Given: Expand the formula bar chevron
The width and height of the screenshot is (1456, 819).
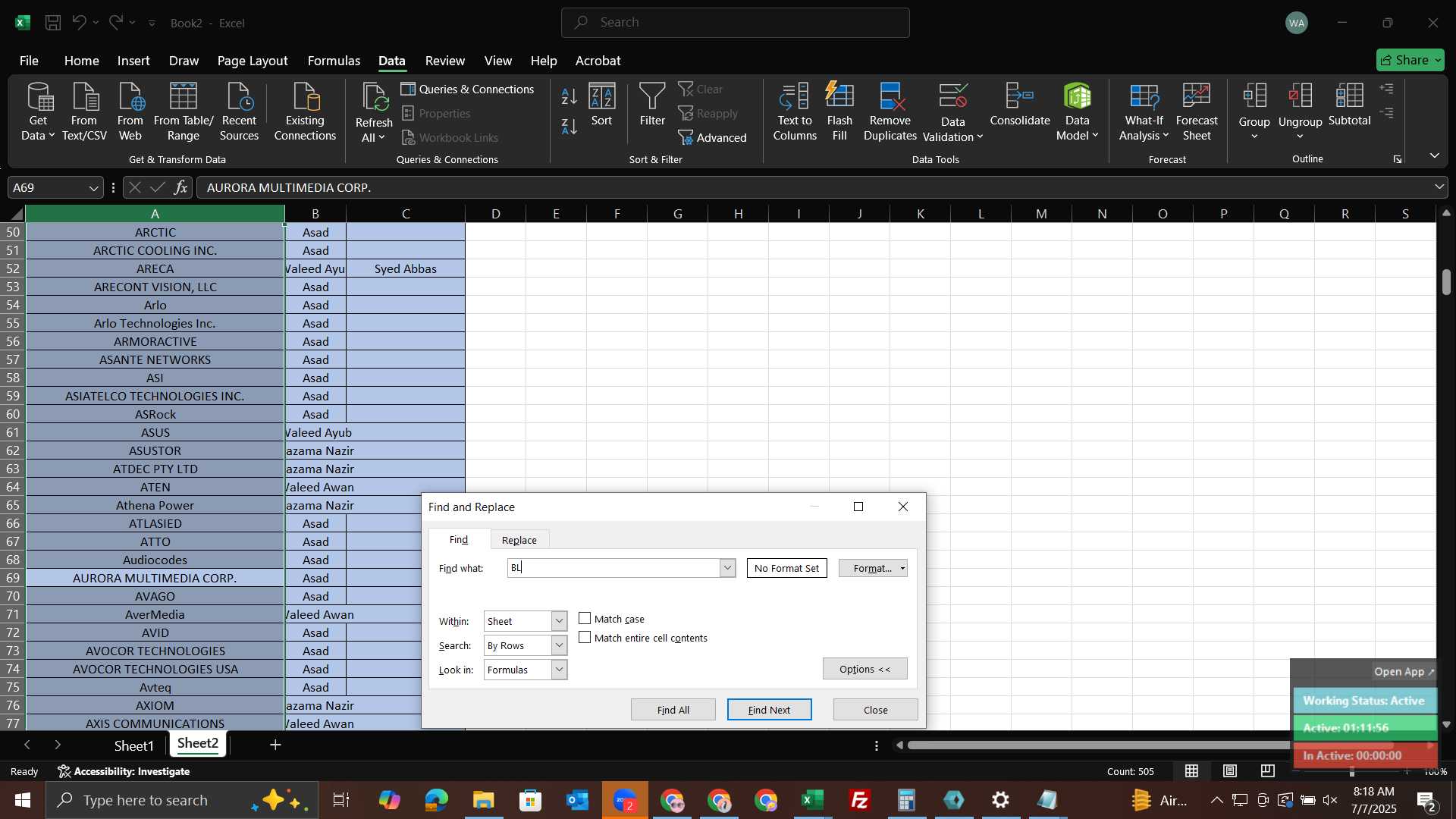Looking at the screenshot, I should (1439, 187).
